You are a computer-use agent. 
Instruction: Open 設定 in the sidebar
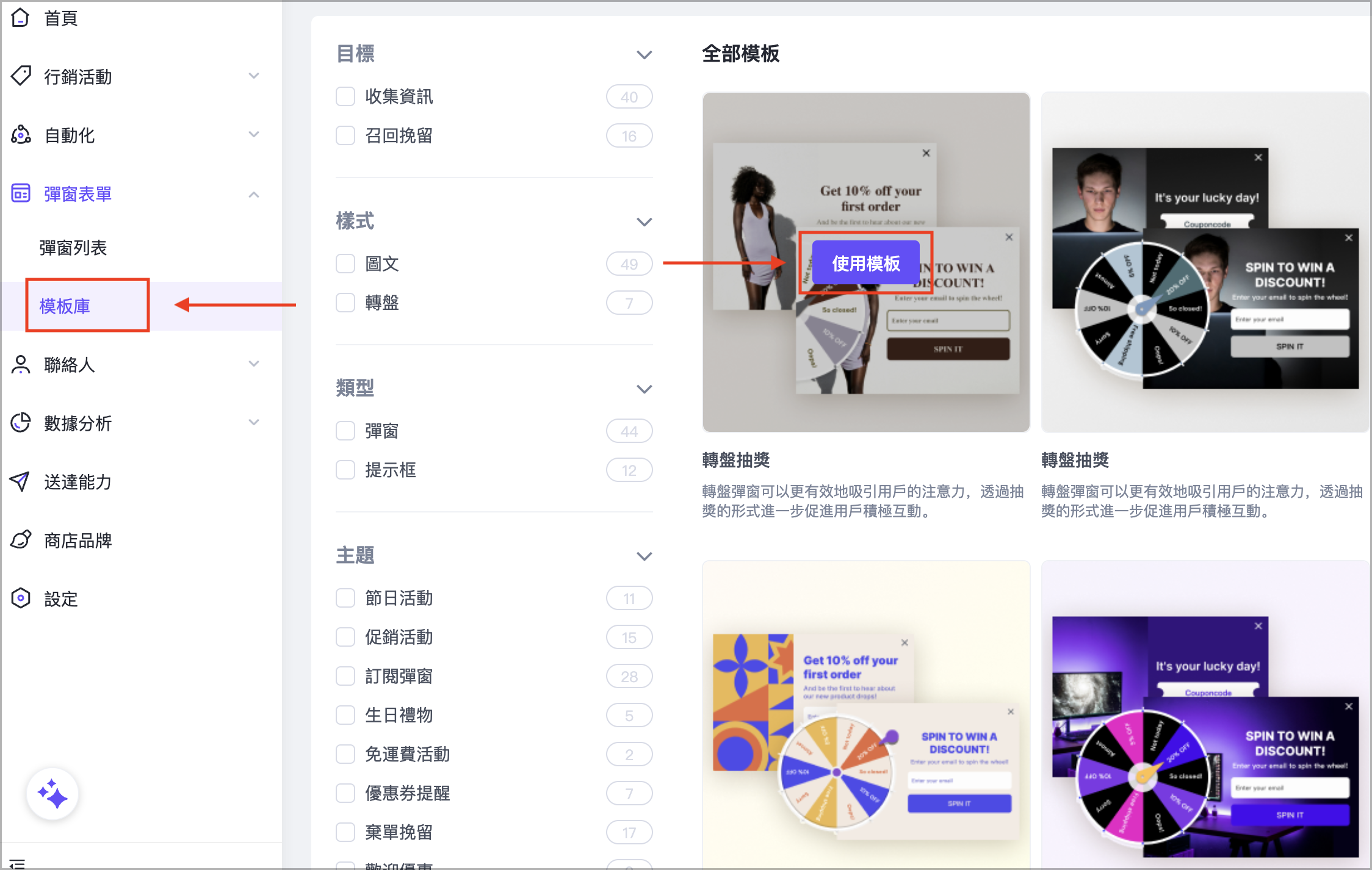tap(61, 599)
